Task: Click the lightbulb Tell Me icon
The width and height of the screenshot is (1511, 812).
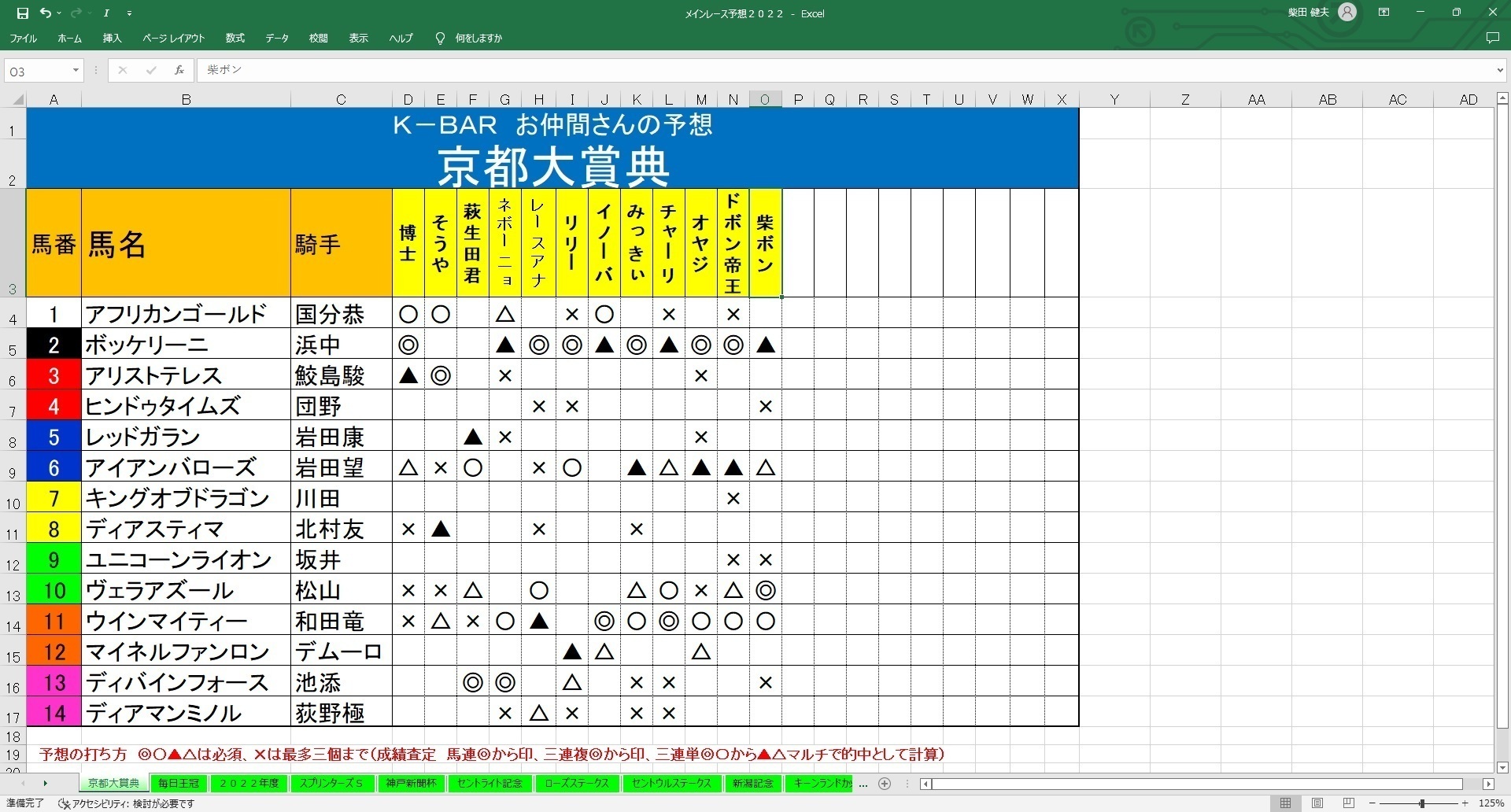Action: (x=440, y=38)
